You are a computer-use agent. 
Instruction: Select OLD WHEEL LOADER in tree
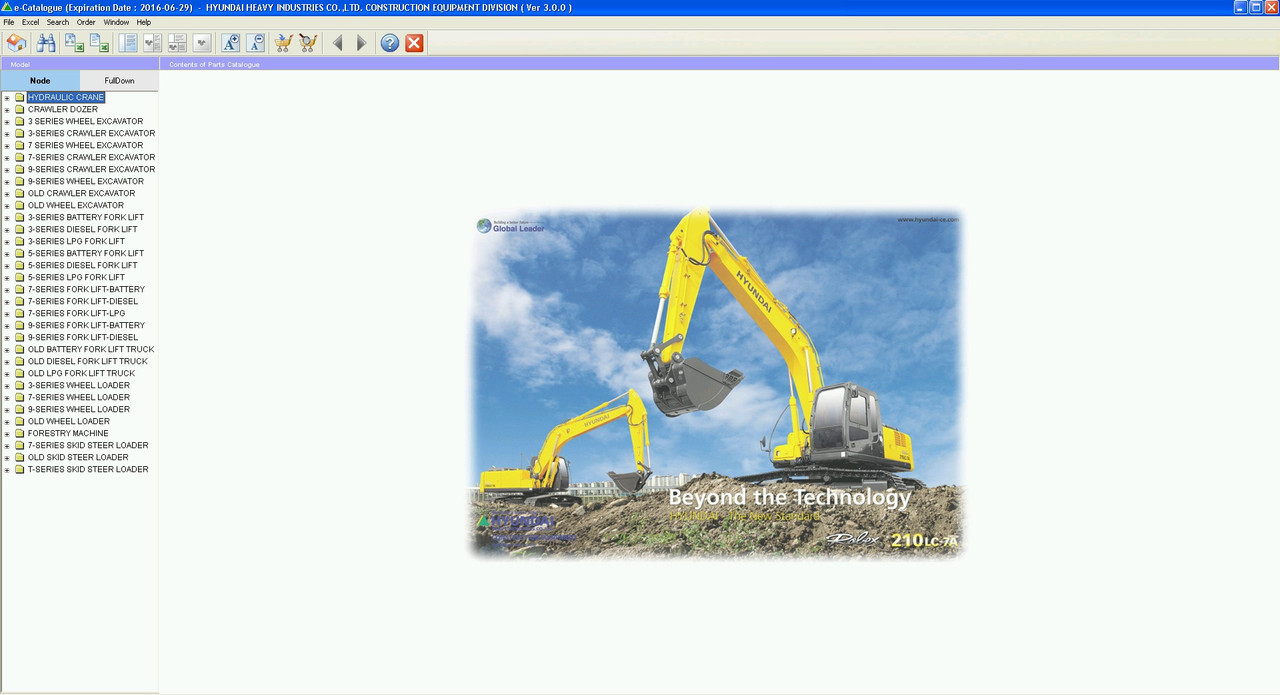[69, 421]
